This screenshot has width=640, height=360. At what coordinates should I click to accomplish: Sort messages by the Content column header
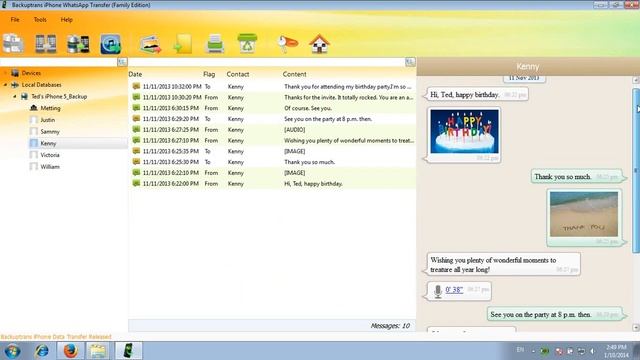294,74
